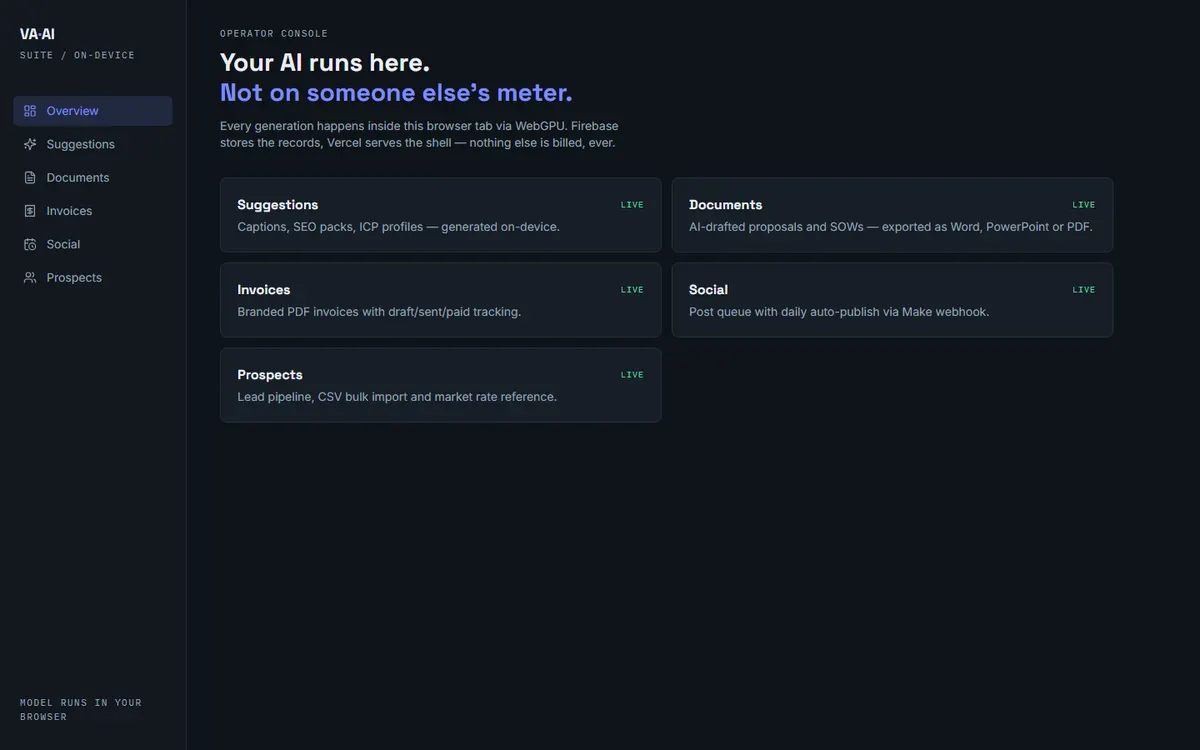Open the Documents card title
Viewport: 1200px width, 750px height.
coord(726,205)
